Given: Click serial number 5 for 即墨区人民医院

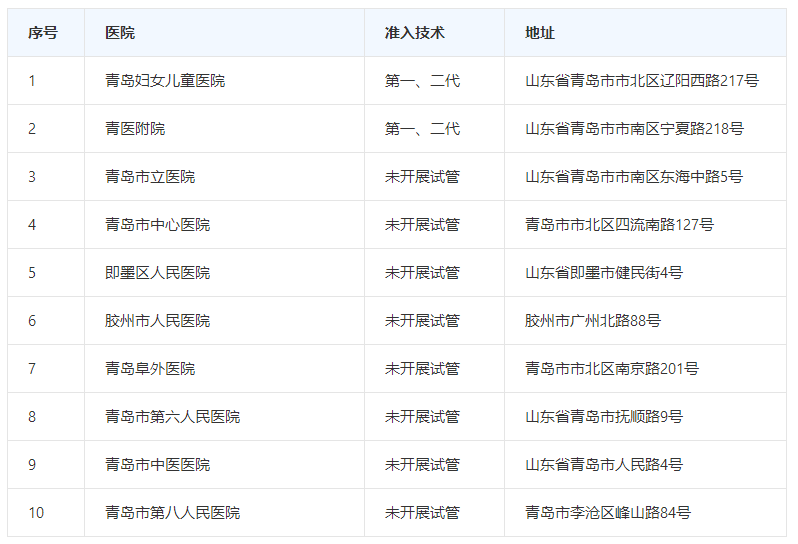Looking at the screenshot, I should [x=32, y=273].
